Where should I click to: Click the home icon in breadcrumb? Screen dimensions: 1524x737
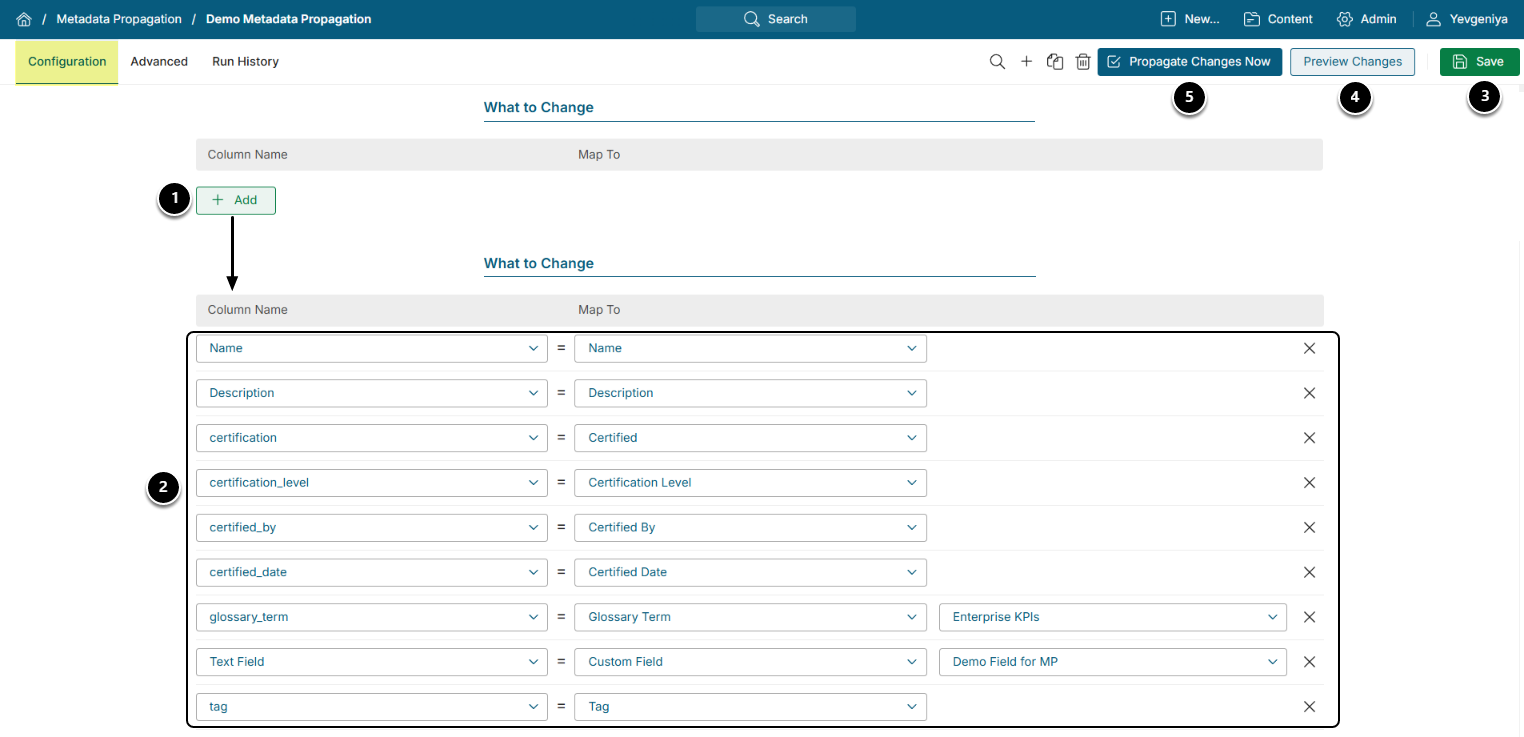[24, 19]
